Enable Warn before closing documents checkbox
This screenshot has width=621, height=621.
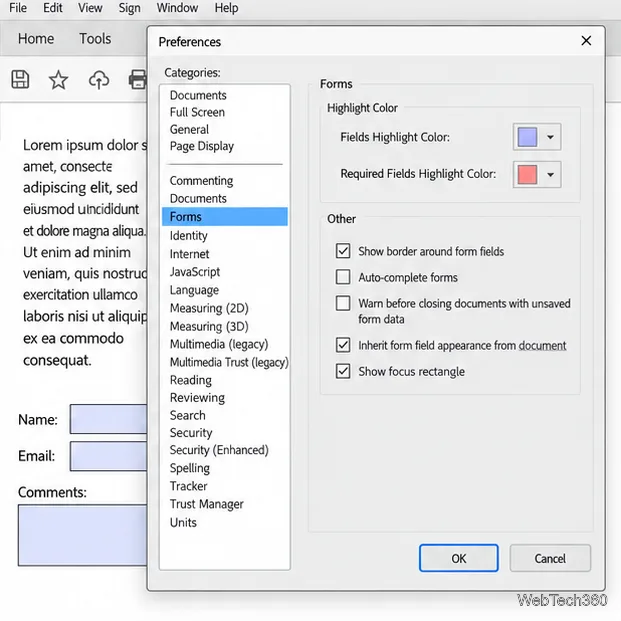343,303
